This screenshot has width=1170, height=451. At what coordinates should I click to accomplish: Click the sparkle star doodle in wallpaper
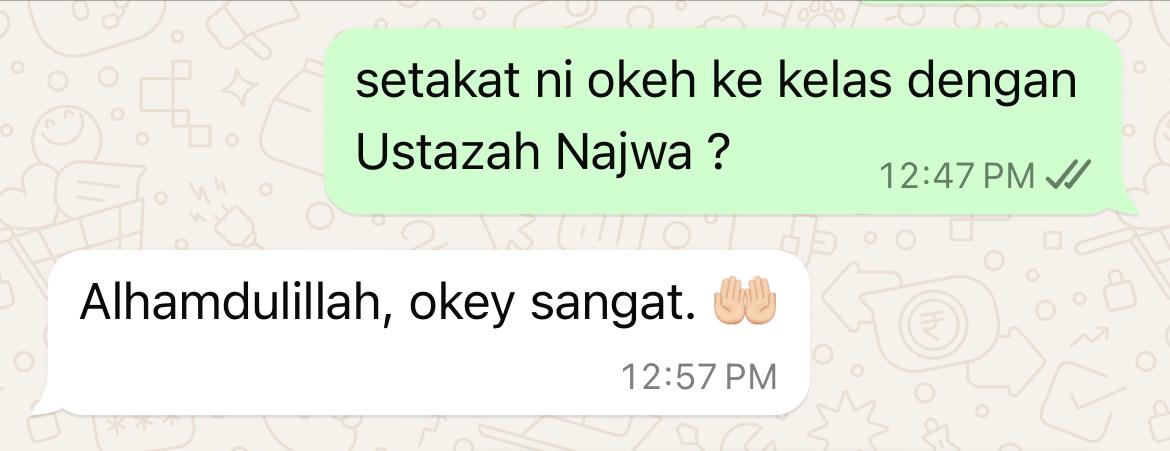(x=240, y=88)
